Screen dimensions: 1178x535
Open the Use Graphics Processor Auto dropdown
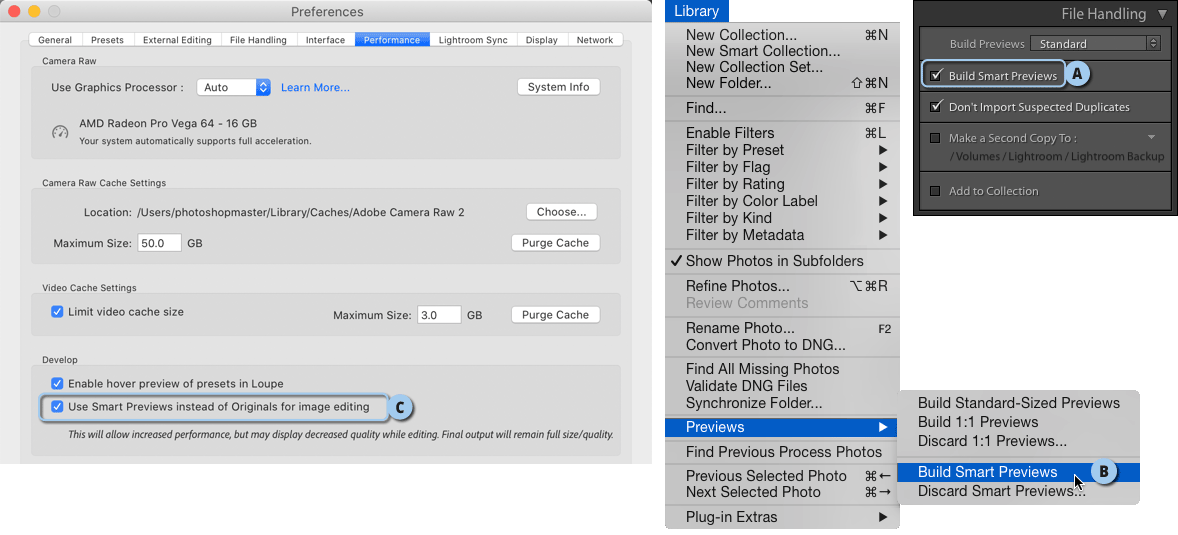(233, 87)
